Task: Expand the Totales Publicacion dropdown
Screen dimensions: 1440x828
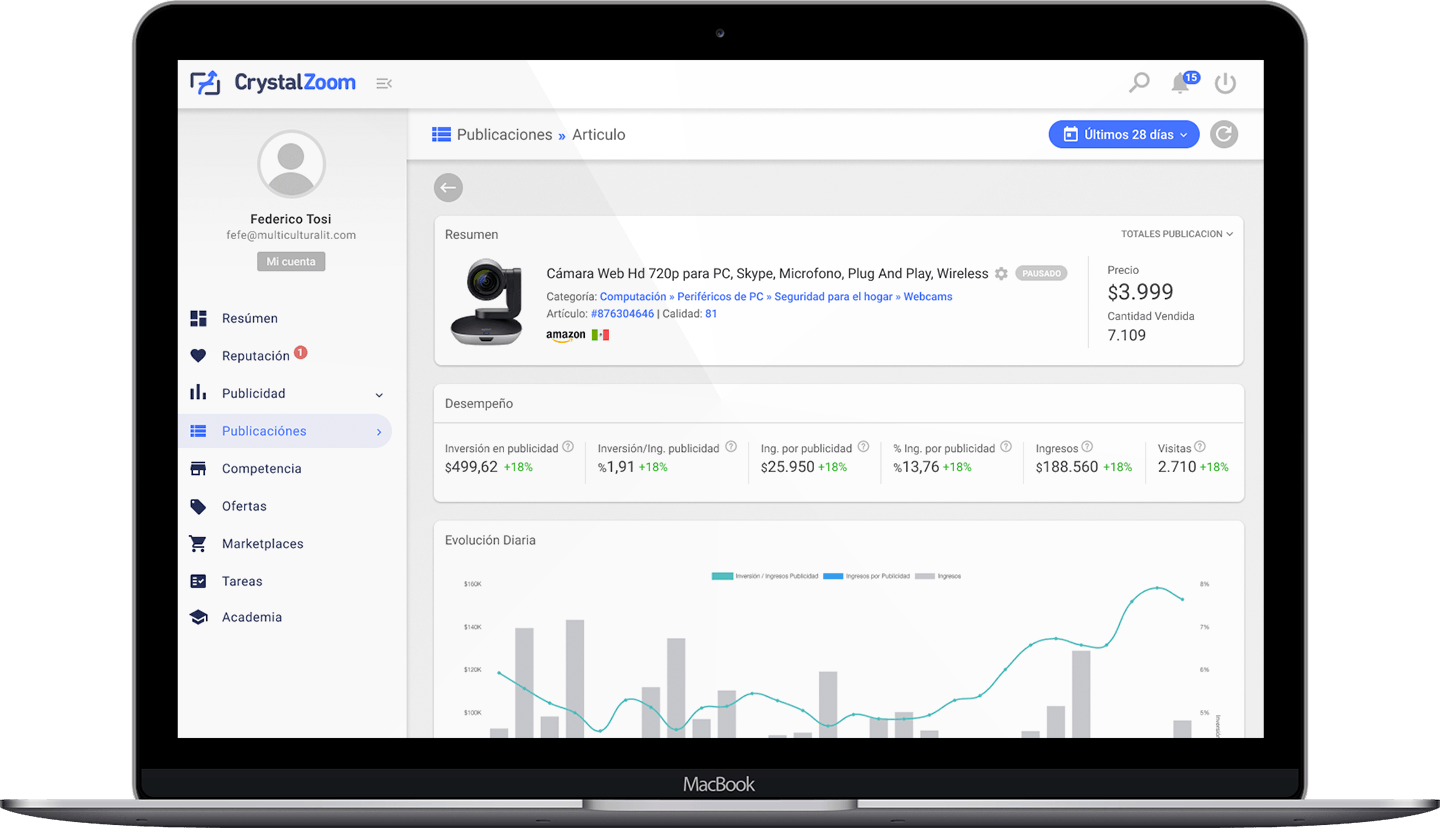Action: 1176,234
